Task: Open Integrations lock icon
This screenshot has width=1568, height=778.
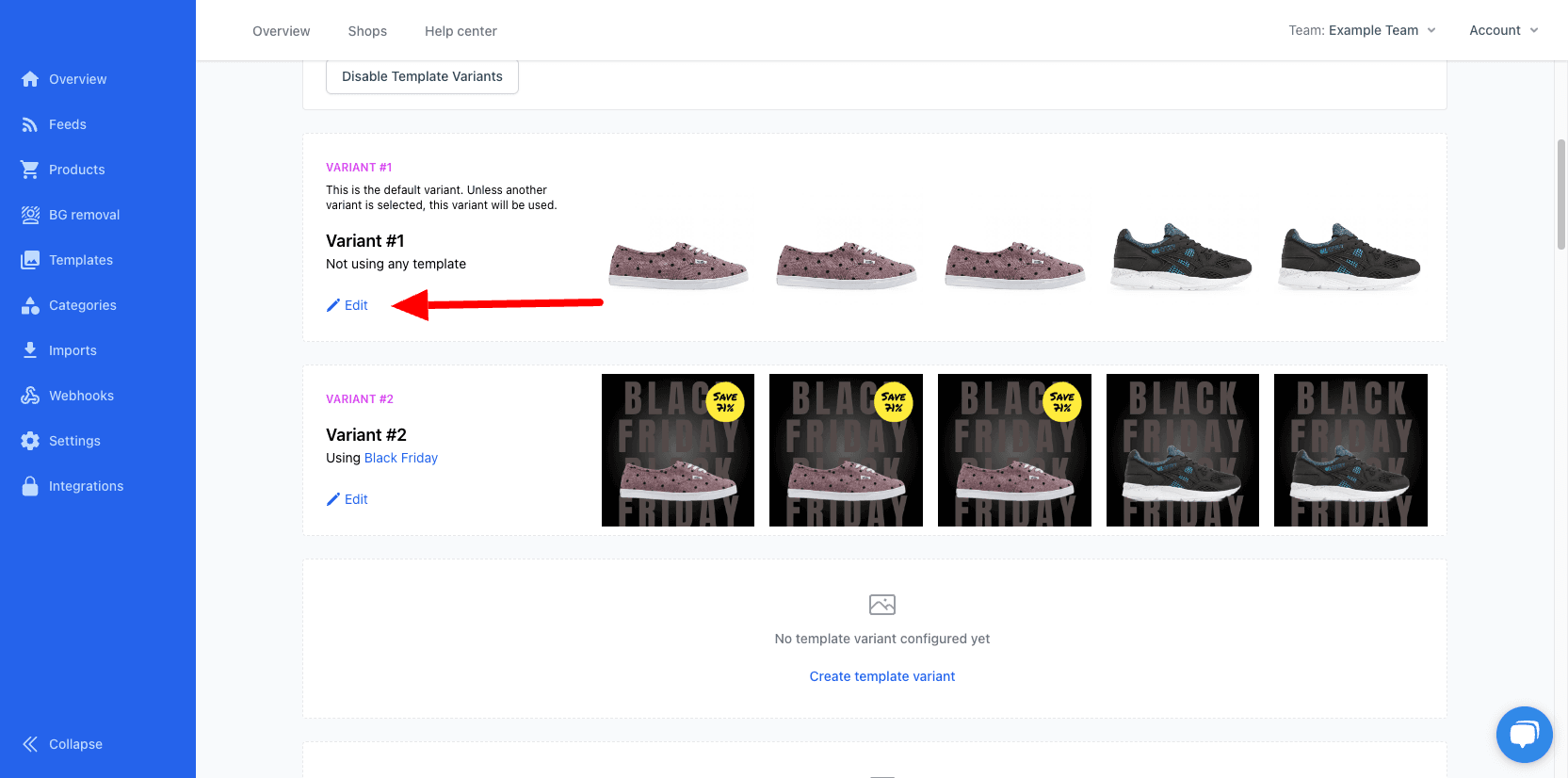Action: tap(30, 486)
